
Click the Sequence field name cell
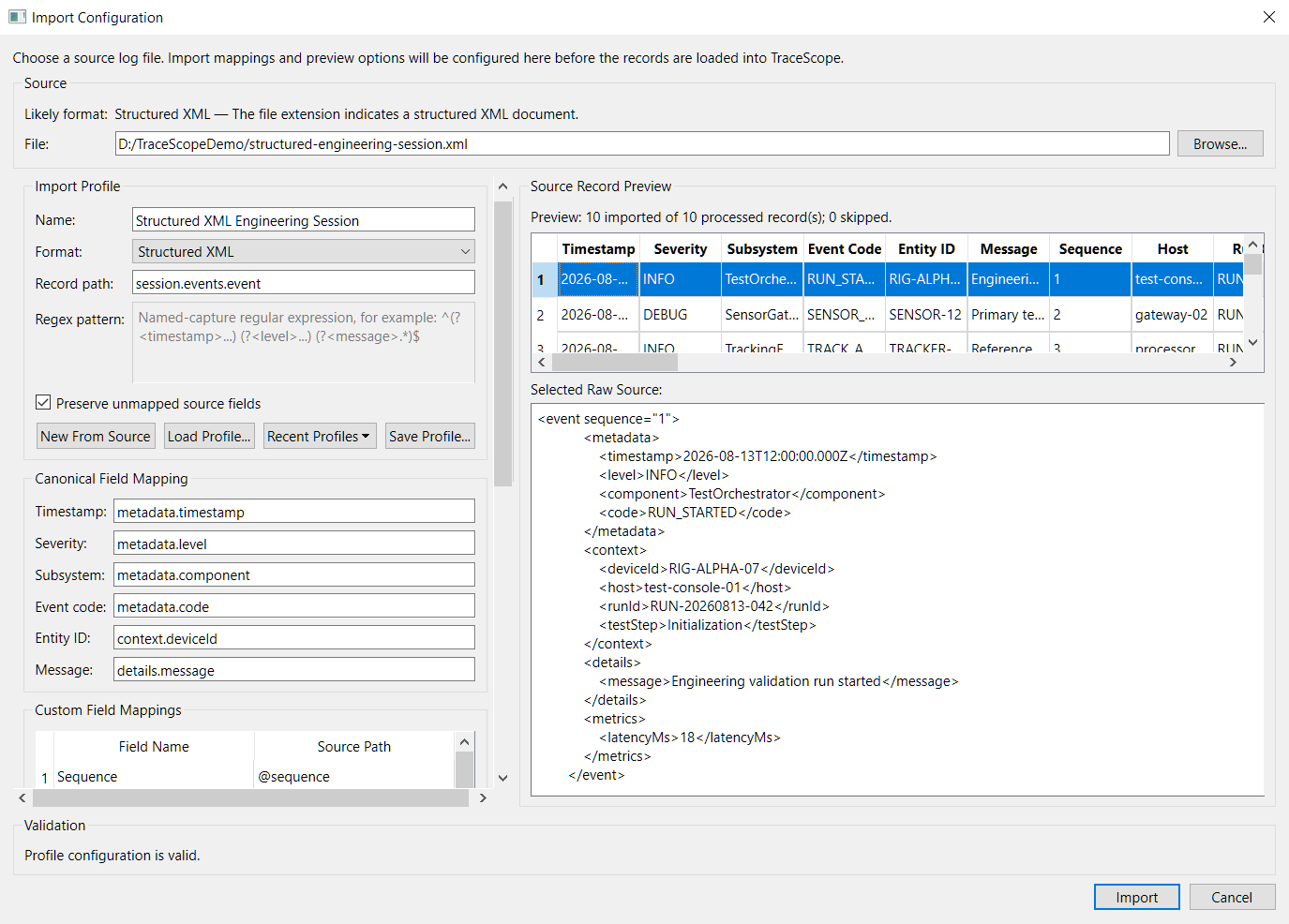pyautogui.click(x=154, y=776)
